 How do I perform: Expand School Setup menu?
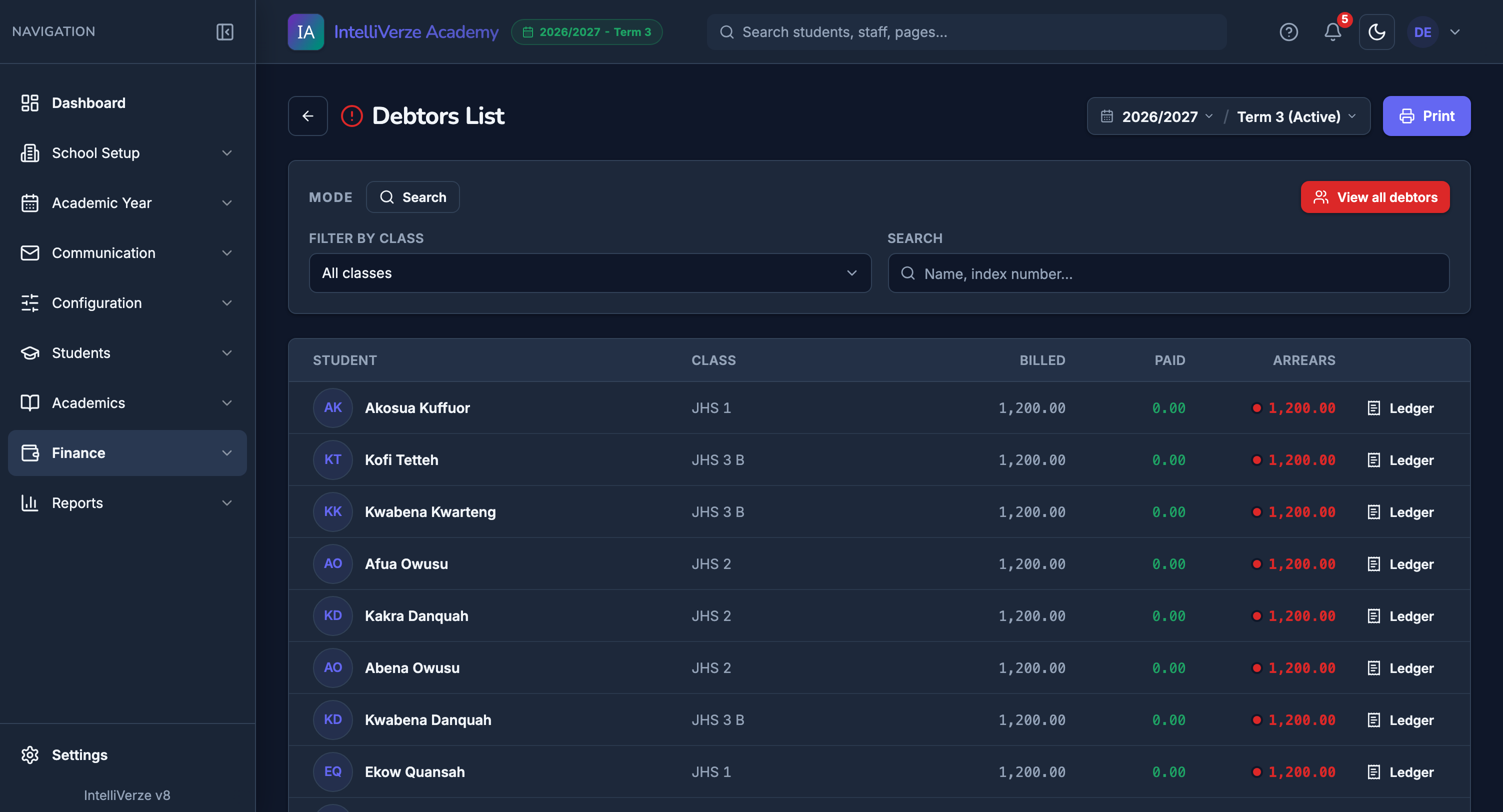[127, 153]
